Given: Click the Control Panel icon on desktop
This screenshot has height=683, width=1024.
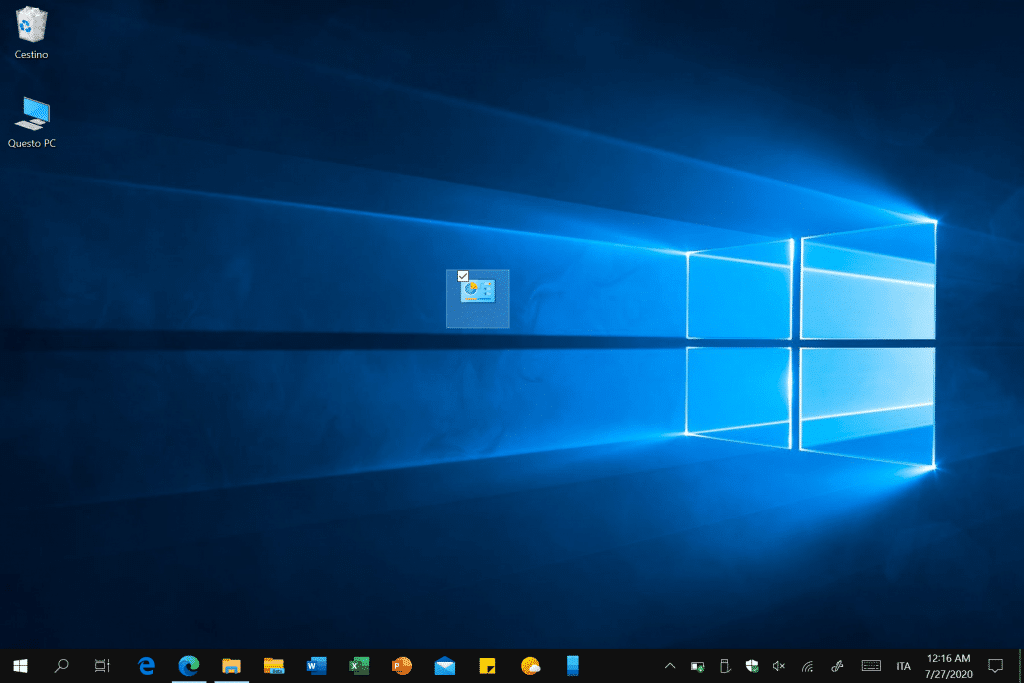Looking at the screenshot, I should [x=477, y=292].
